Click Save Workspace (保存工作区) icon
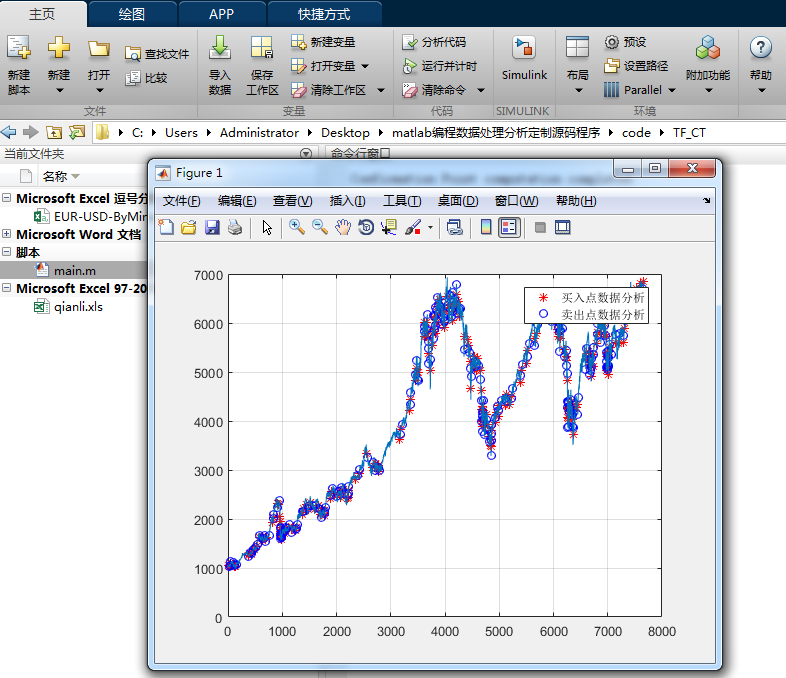 (262, 48)
